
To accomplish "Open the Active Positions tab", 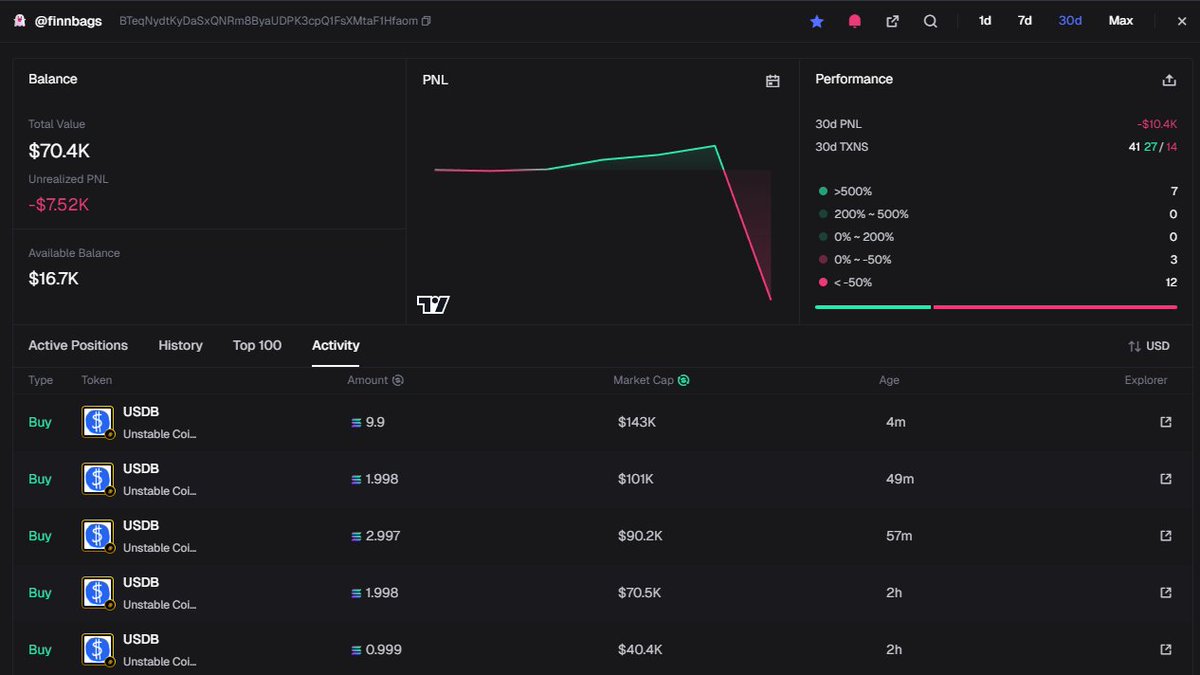I will tap(78, 345).
